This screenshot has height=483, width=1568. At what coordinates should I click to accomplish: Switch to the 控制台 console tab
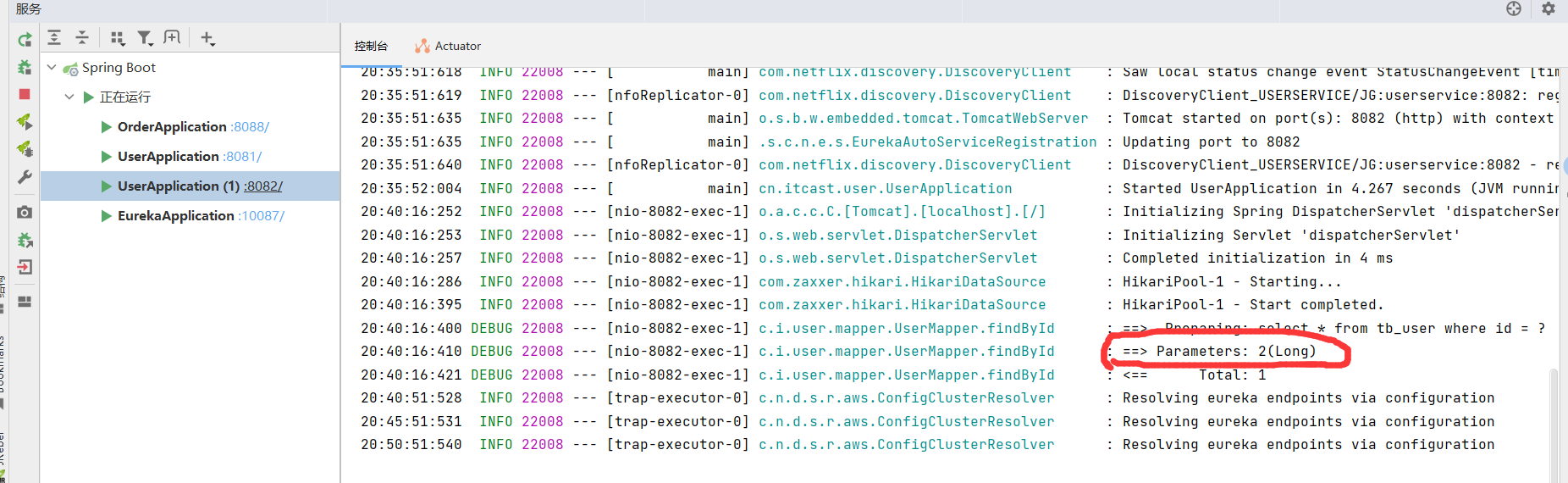(x=371, y=46)
